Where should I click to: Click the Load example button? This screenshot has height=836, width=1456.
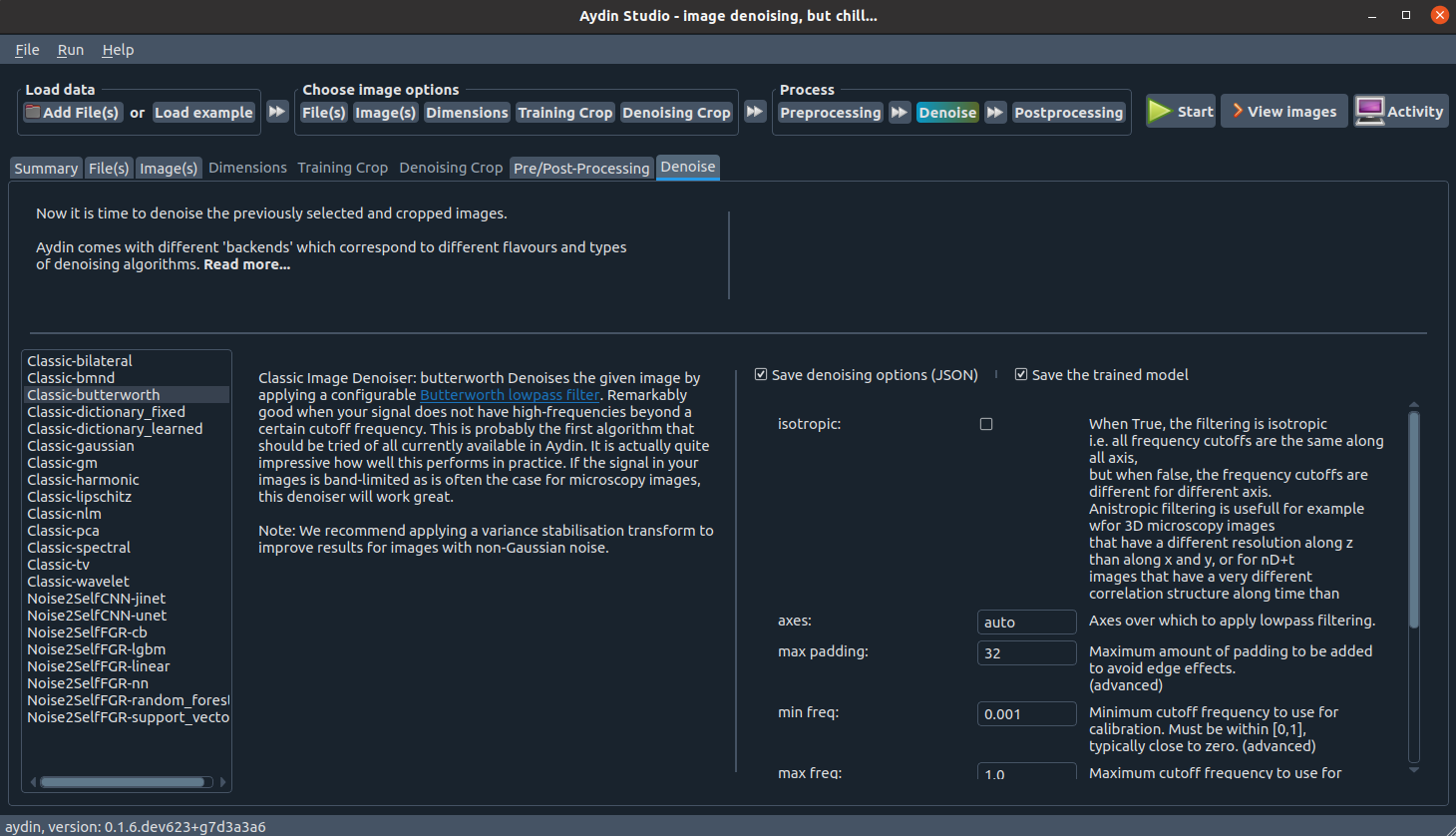point(203,113)
